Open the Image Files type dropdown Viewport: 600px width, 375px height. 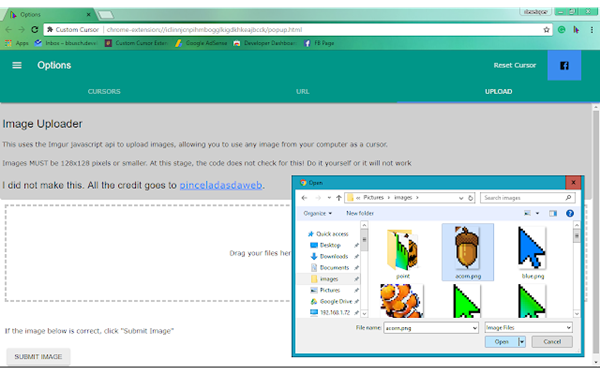click(528, 328)
